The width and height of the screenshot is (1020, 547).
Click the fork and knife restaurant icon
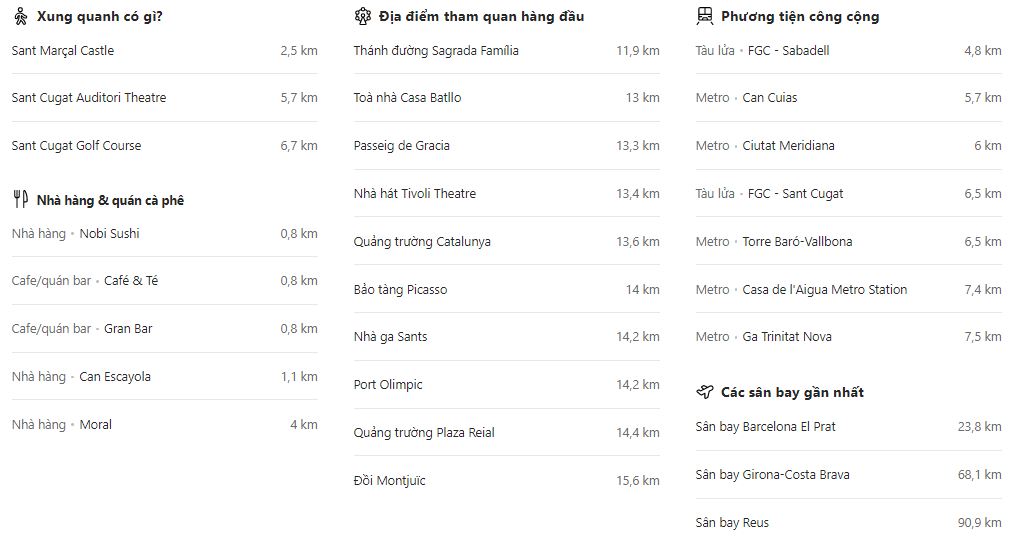pyautogui.click(x=20, y=200)
